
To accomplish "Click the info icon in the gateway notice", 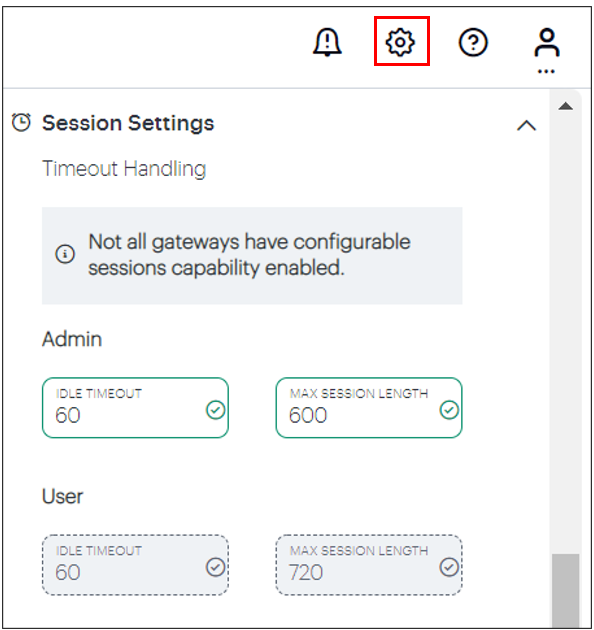I will pos(65,254).
